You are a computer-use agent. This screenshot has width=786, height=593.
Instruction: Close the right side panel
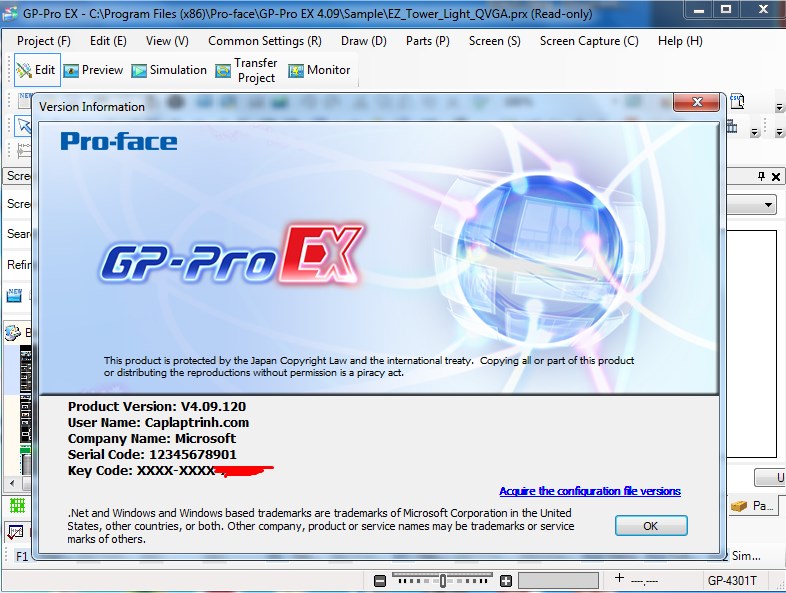775,176
